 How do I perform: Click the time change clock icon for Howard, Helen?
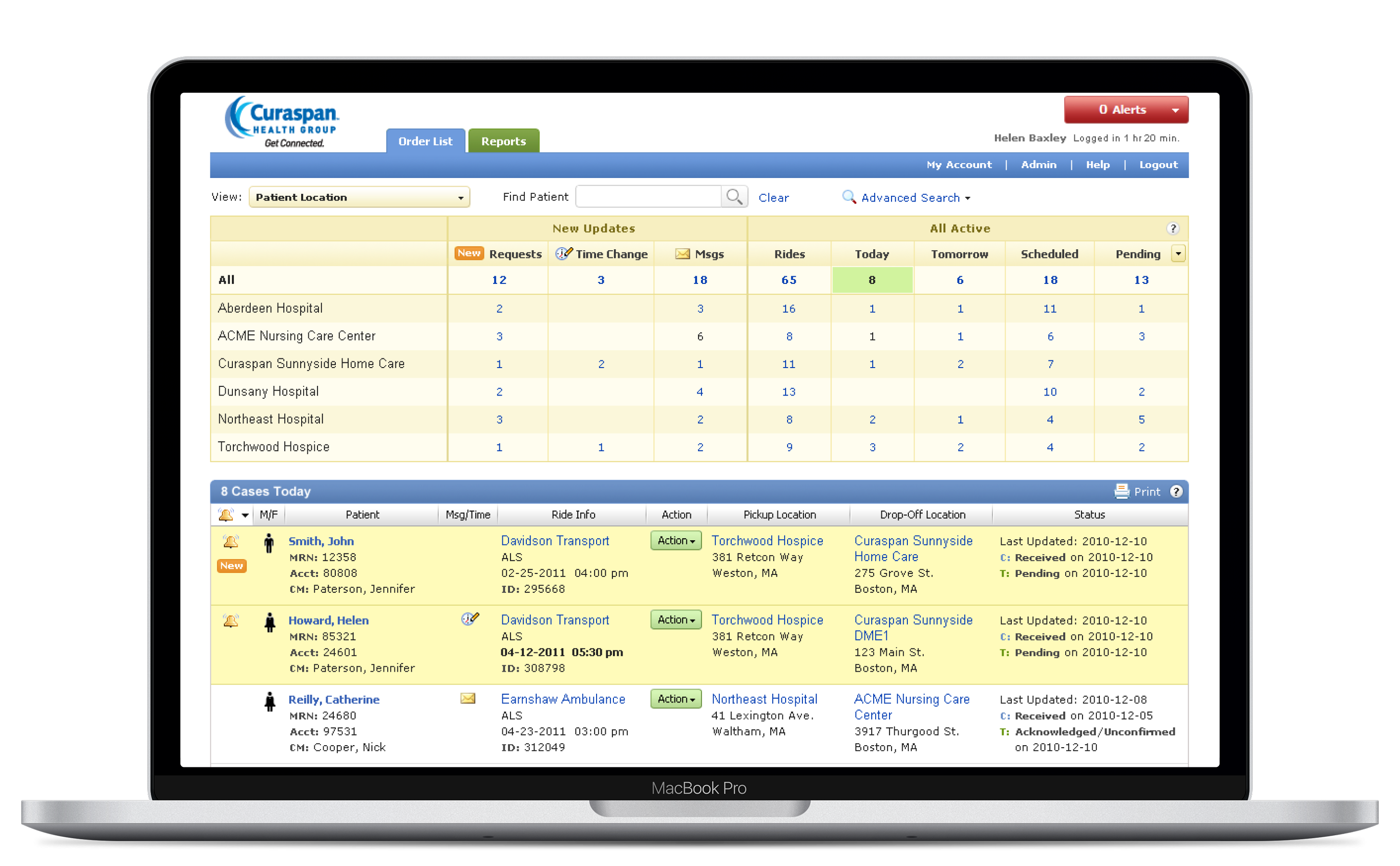pyautogui.click(x=470, y=619)
